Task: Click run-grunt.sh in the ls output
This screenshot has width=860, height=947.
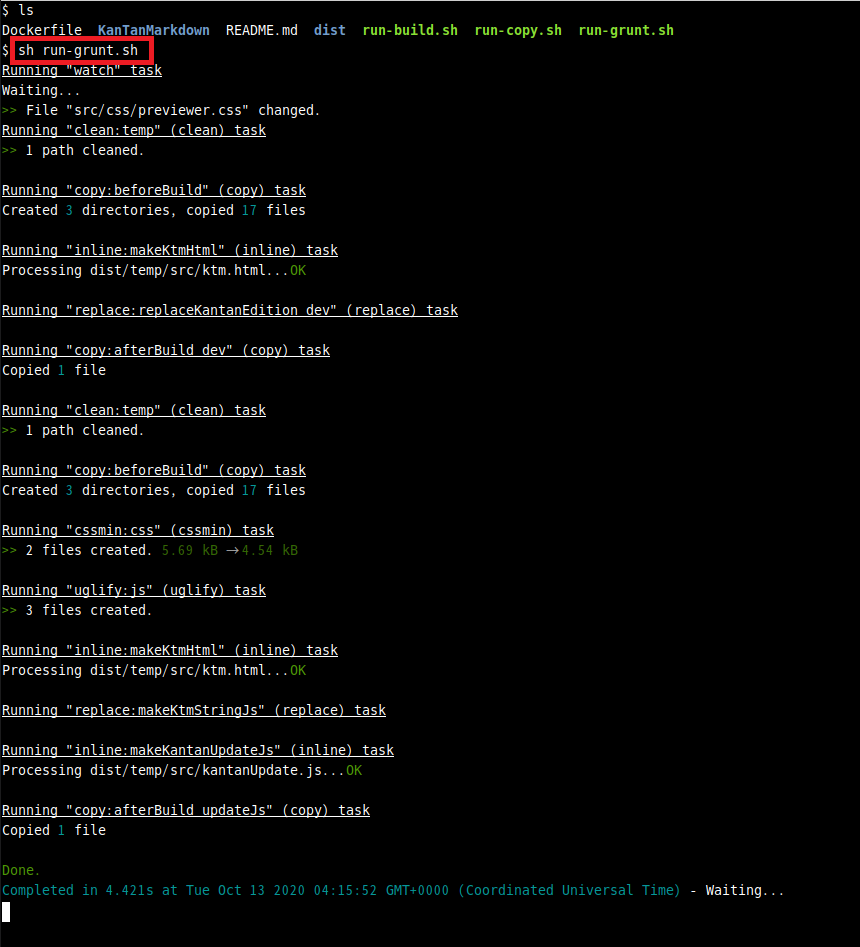Action: click(x=626, y=30)
